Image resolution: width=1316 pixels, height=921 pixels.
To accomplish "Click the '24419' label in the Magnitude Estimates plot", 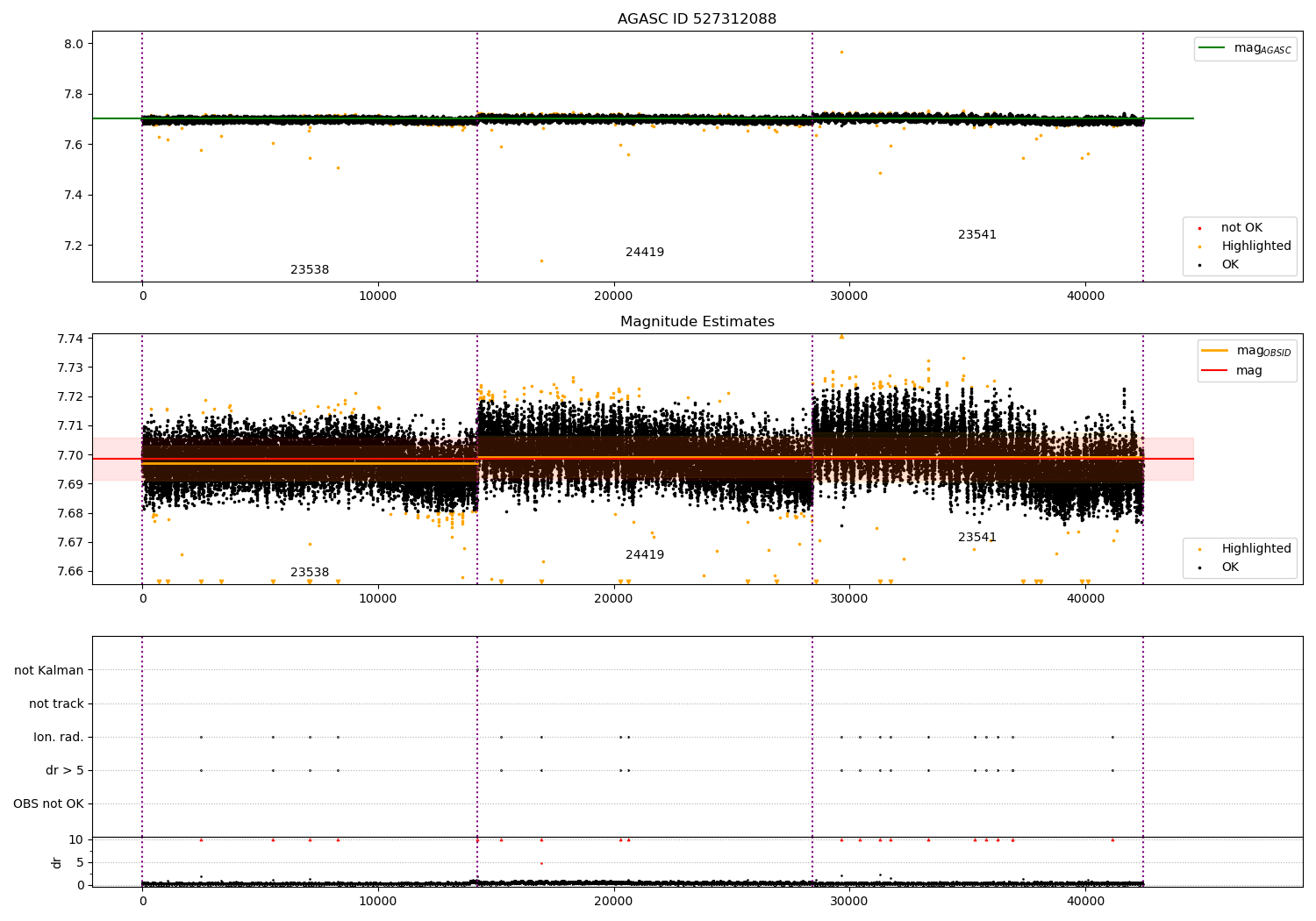I will click(645, 555).
